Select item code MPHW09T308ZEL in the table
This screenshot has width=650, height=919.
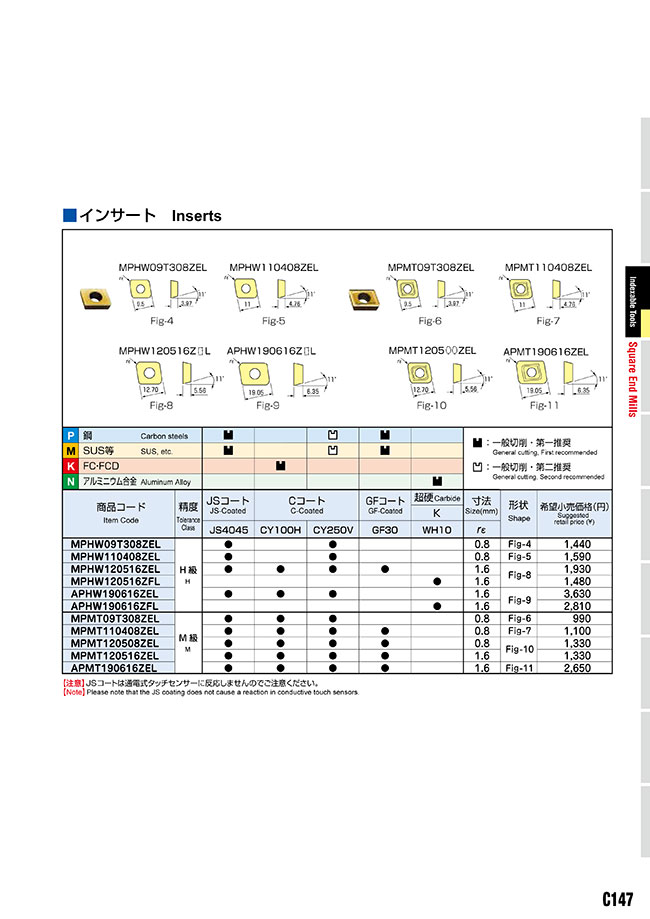(116, 543)
